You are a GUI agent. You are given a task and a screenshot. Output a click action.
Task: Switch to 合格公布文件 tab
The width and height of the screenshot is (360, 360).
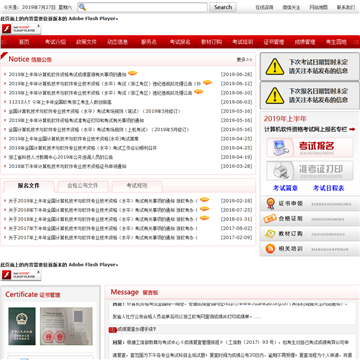click(x=83, y=186)
